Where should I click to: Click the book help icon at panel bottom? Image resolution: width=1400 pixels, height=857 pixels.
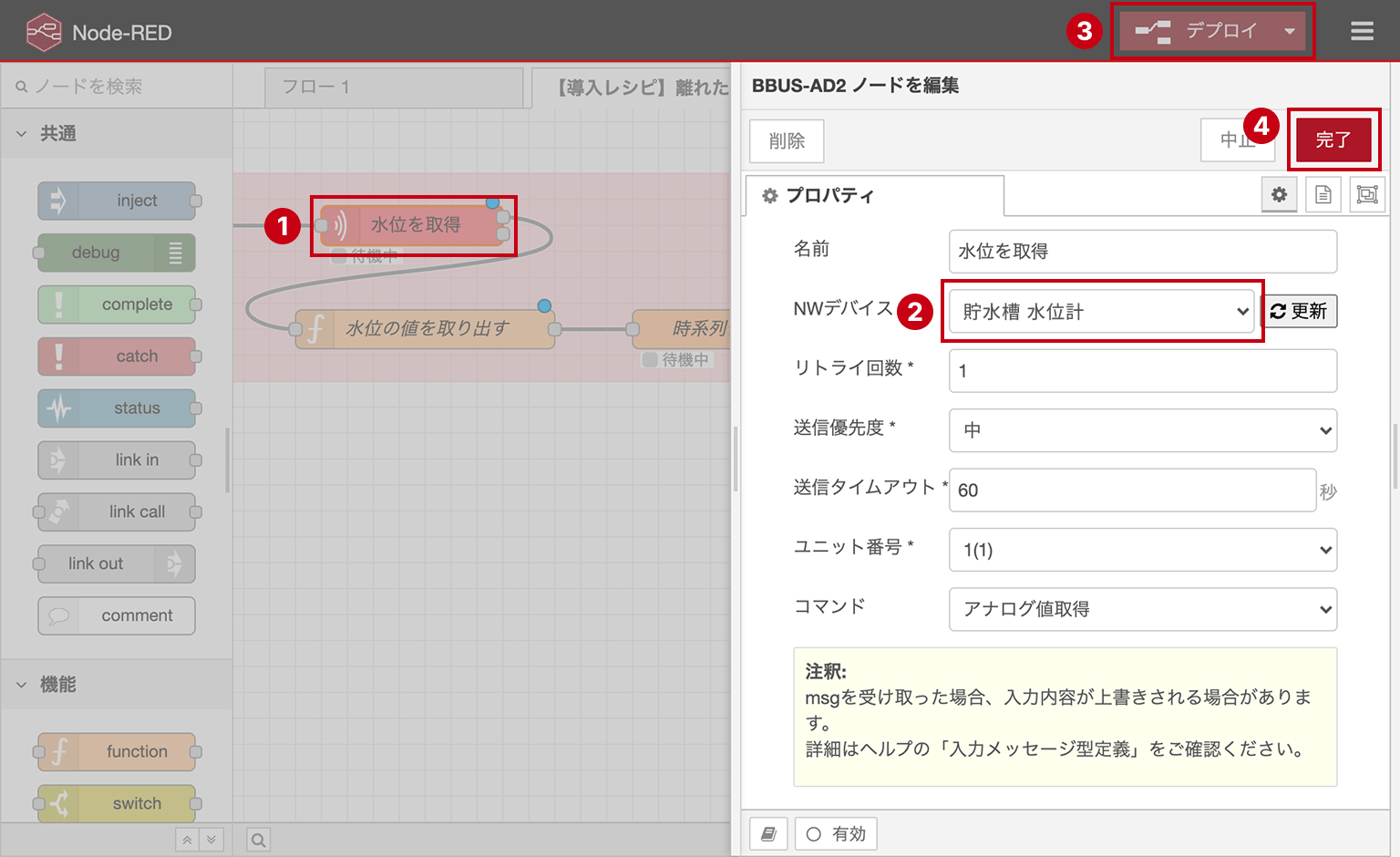[x=768, y=833]
